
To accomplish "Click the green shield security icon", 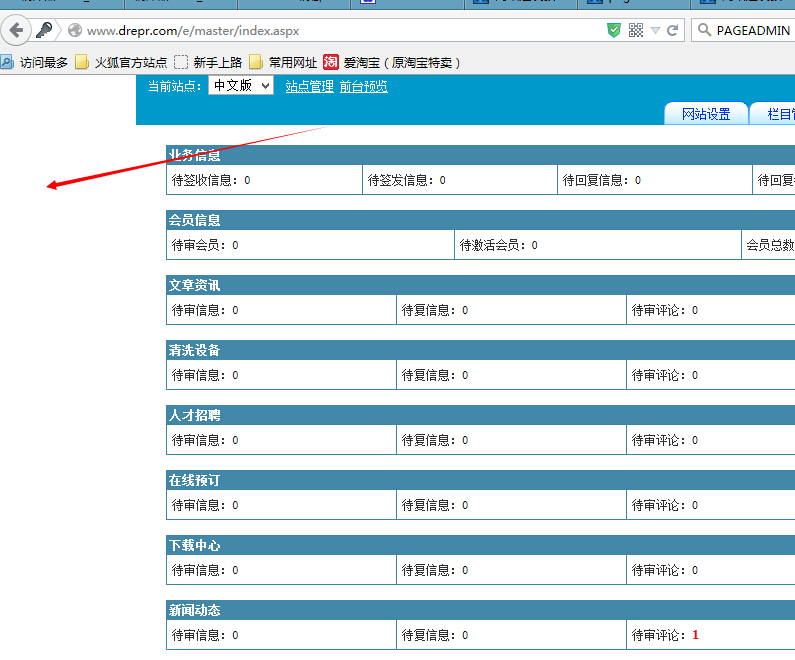I will (614, 30).
